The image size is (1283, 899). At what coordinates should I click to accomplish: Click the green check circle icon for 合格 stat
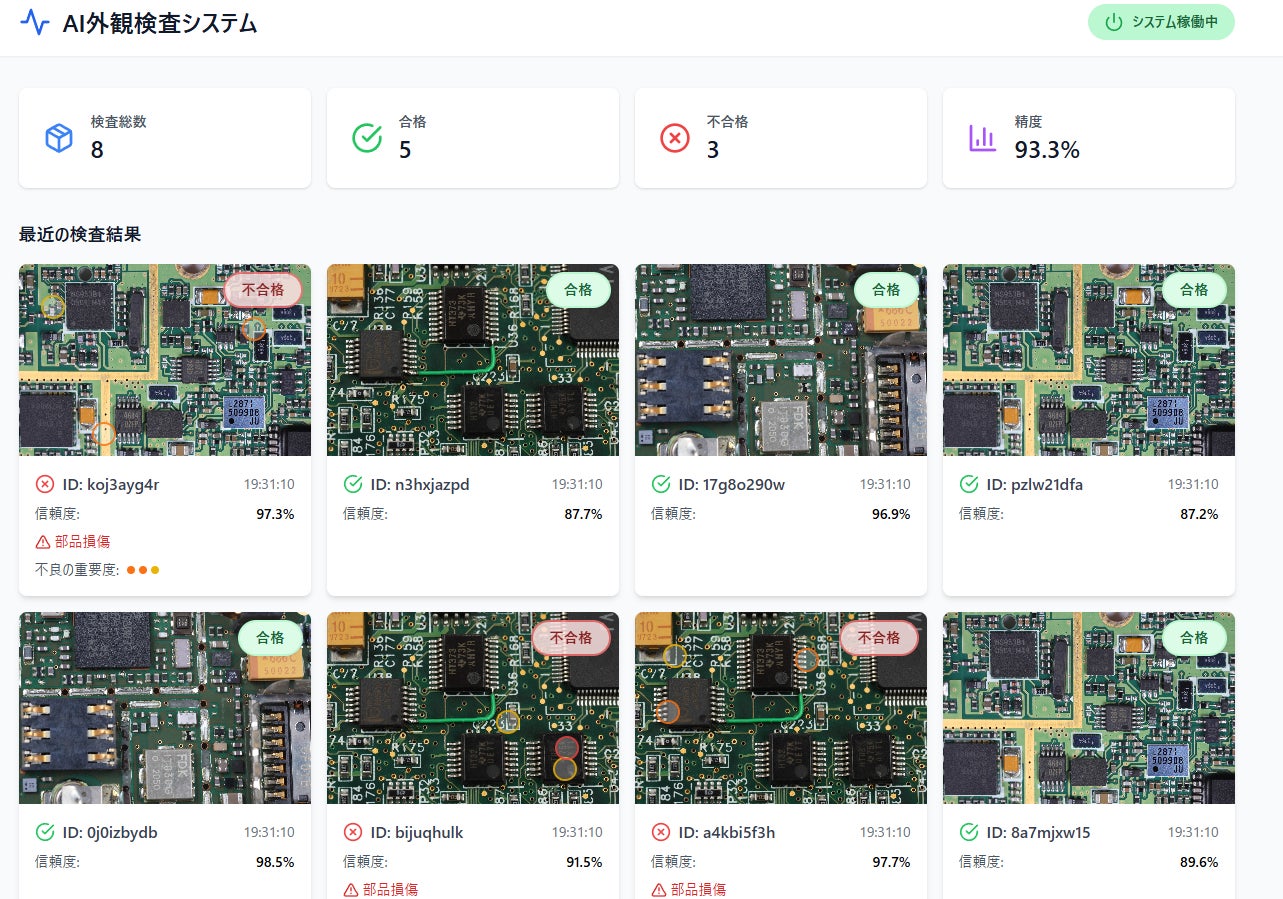tap(367, 138)
